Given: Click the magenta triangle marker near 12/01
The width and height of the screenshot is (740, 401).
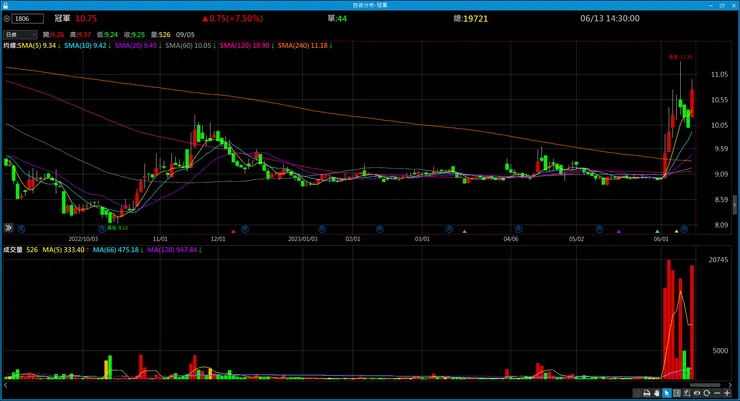Looking at the screenshot, I should pyautogui.click(x=233, y=231).
